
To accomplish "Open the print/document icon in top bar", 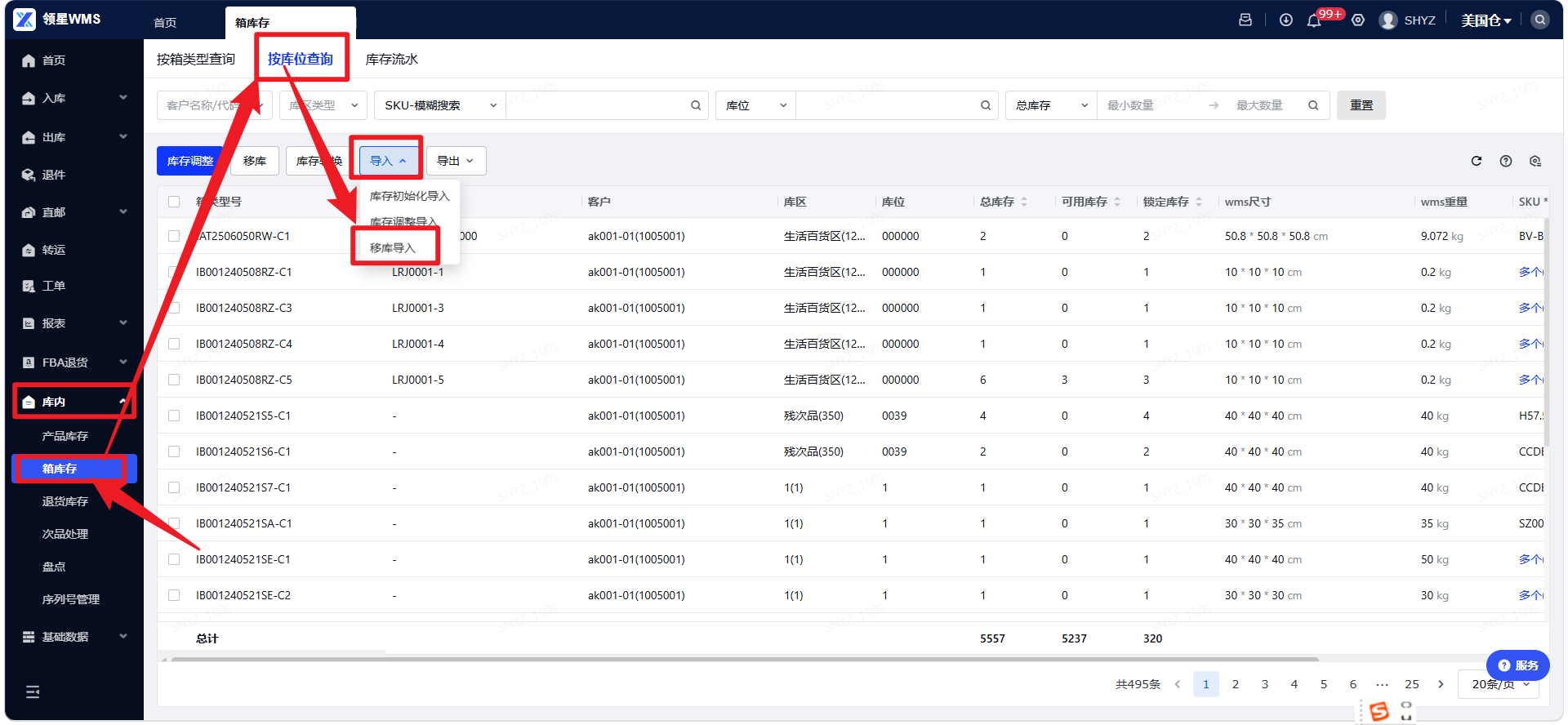I will click(1245, 20).
